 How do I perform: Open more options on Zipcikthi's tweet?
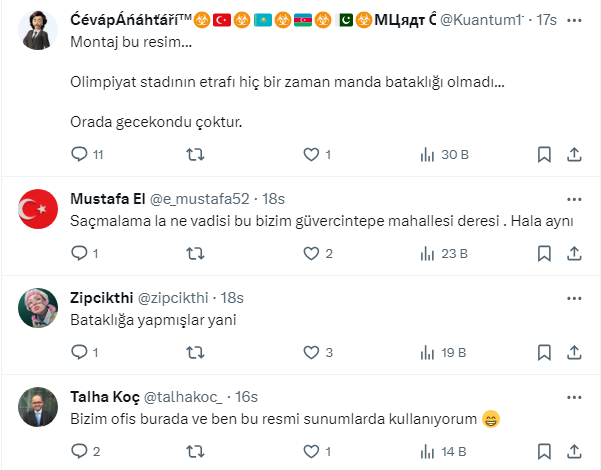[574, 297]
